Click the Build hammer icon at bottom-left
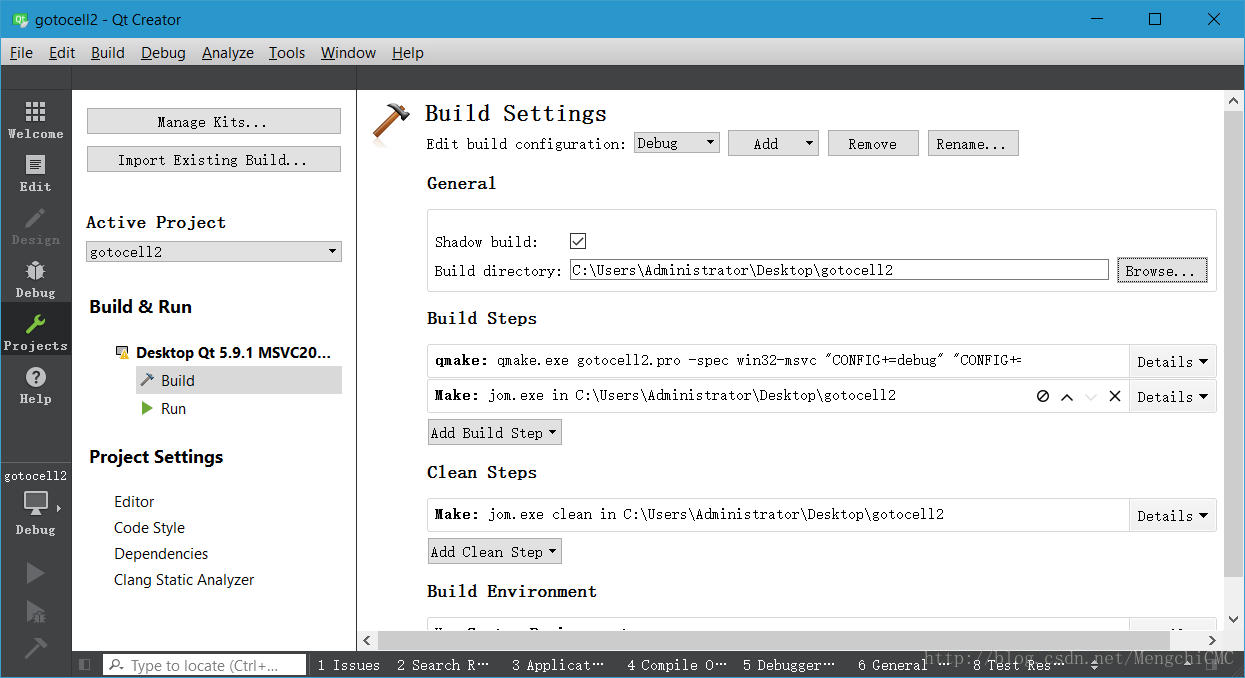This screenshot has width=1245, height=678. pyautogui.click(x=35, y=648)
